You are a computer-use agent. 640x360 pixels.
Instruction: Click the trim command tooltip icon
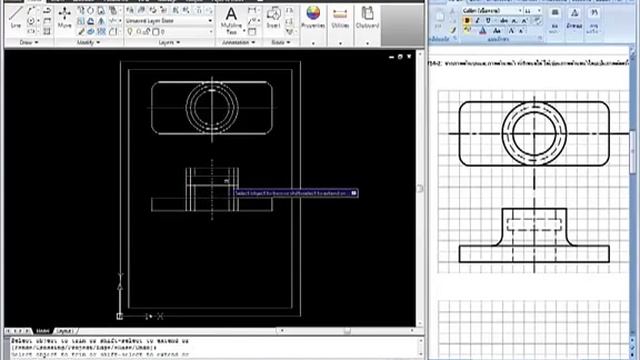click(354, 193)
